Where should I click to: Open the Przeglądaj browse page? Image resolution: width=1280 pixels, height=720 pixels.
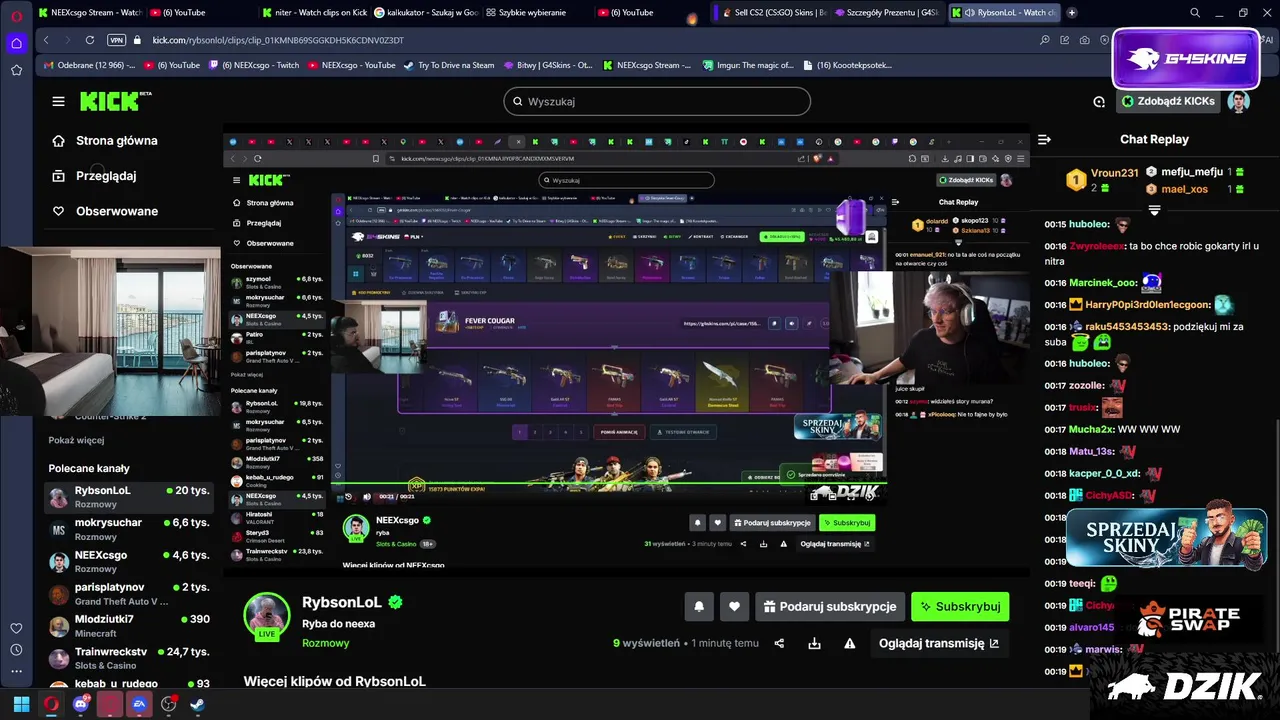94,176
